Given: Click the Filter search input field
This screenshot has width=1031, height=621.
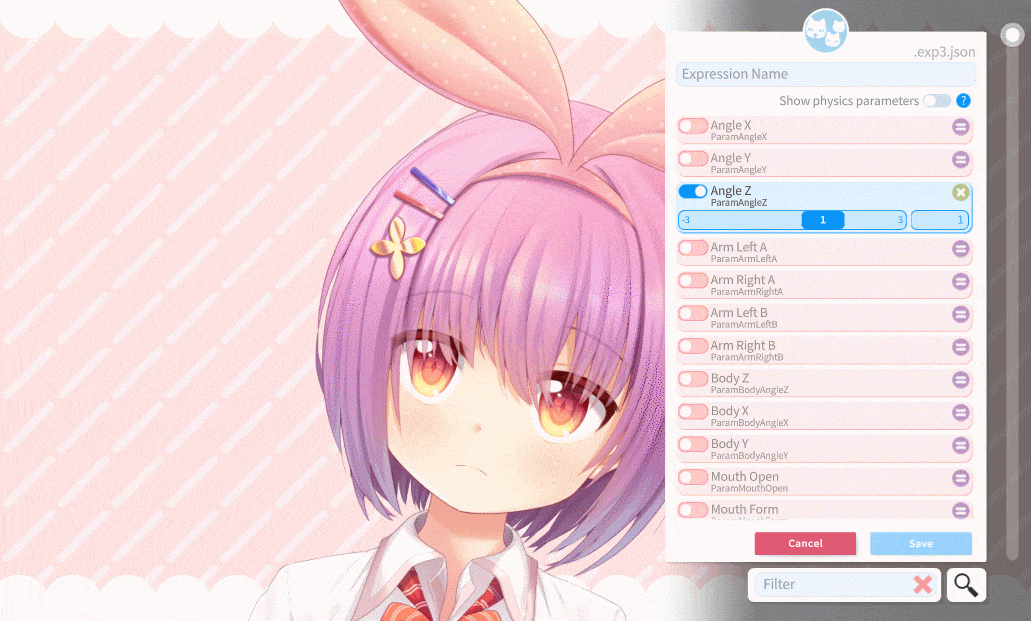Looking at the screenshot, I should [832, 585].
